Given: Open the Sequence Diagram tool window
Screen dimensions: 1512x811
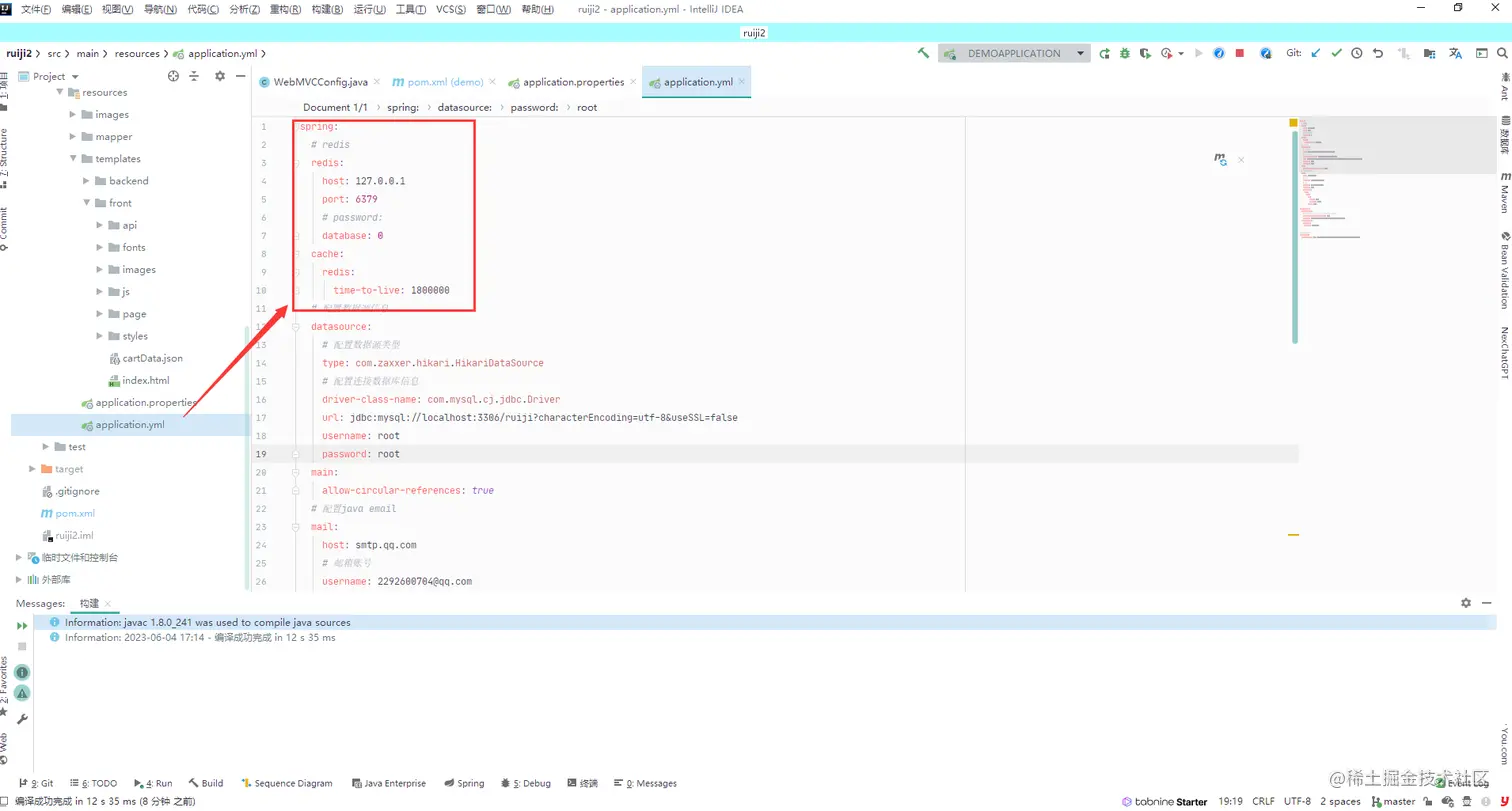Looking at the screenshot, I should pyautogui.click(x=287, y=783).
